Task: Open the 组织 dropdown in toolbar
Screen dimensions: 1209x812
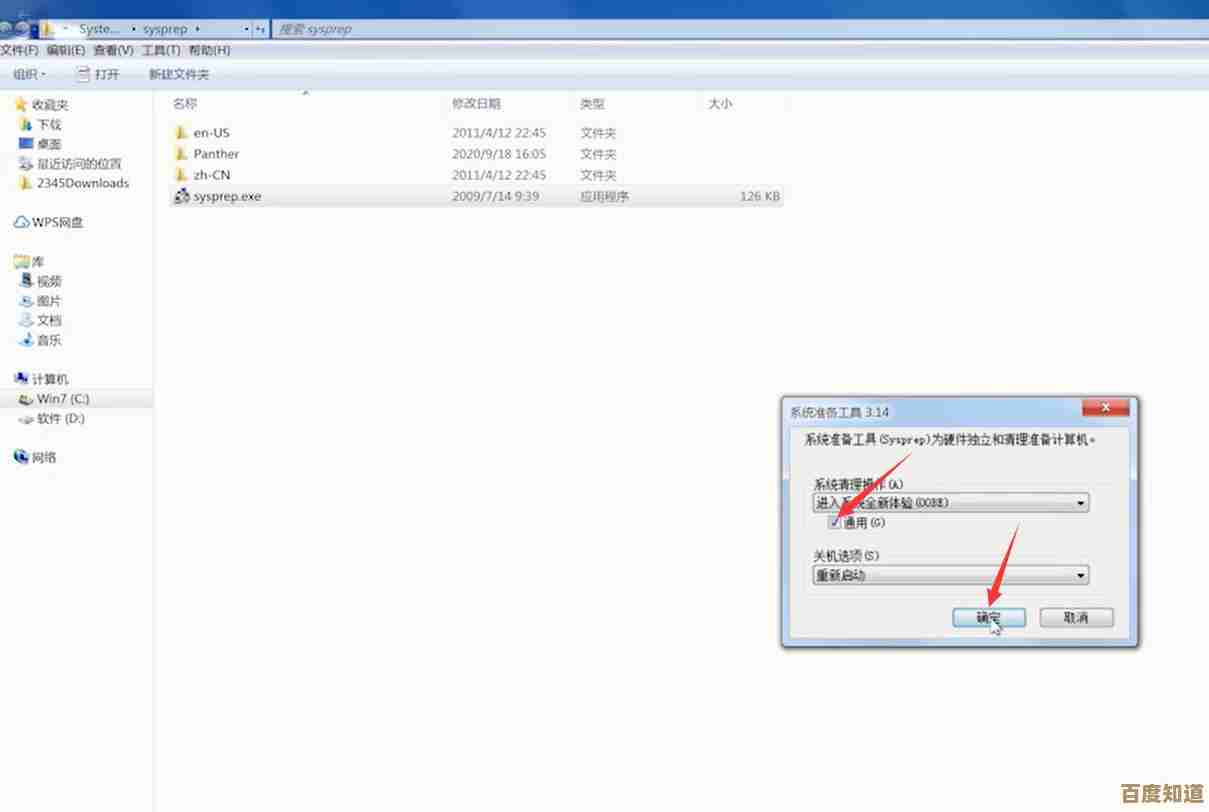Action: point(29,74)
